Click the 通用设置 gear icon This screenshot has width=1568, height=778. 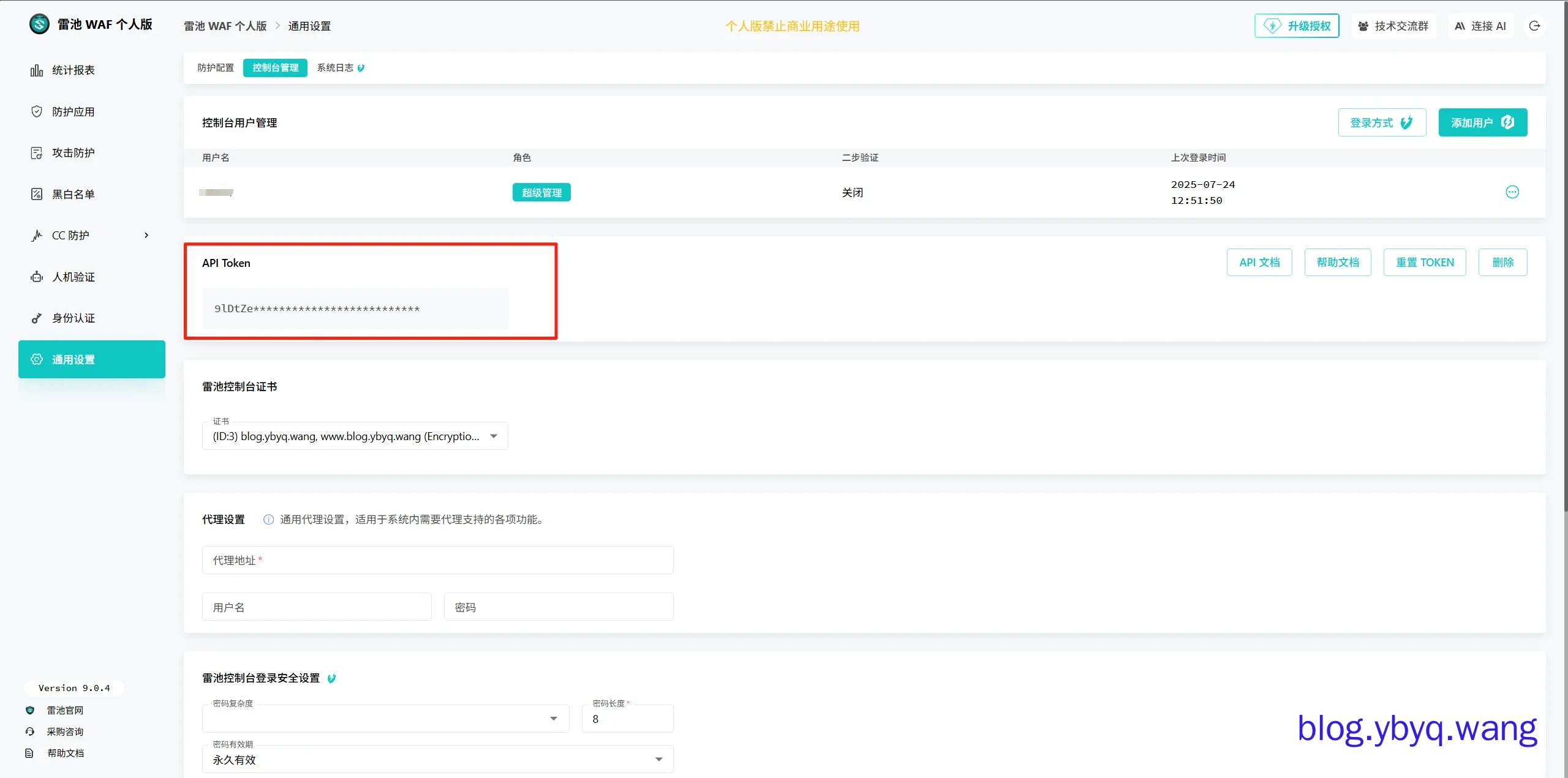point(37,359)
